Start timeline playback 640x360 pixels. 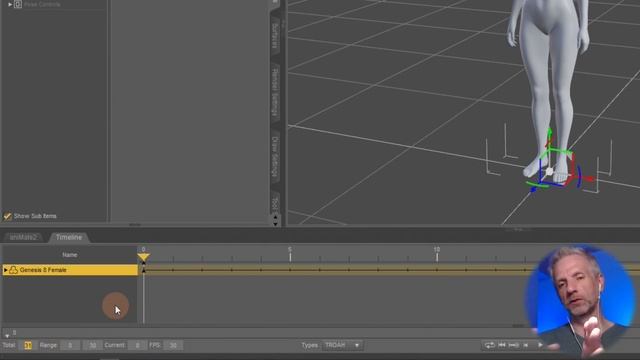click(x=540, y=345)
